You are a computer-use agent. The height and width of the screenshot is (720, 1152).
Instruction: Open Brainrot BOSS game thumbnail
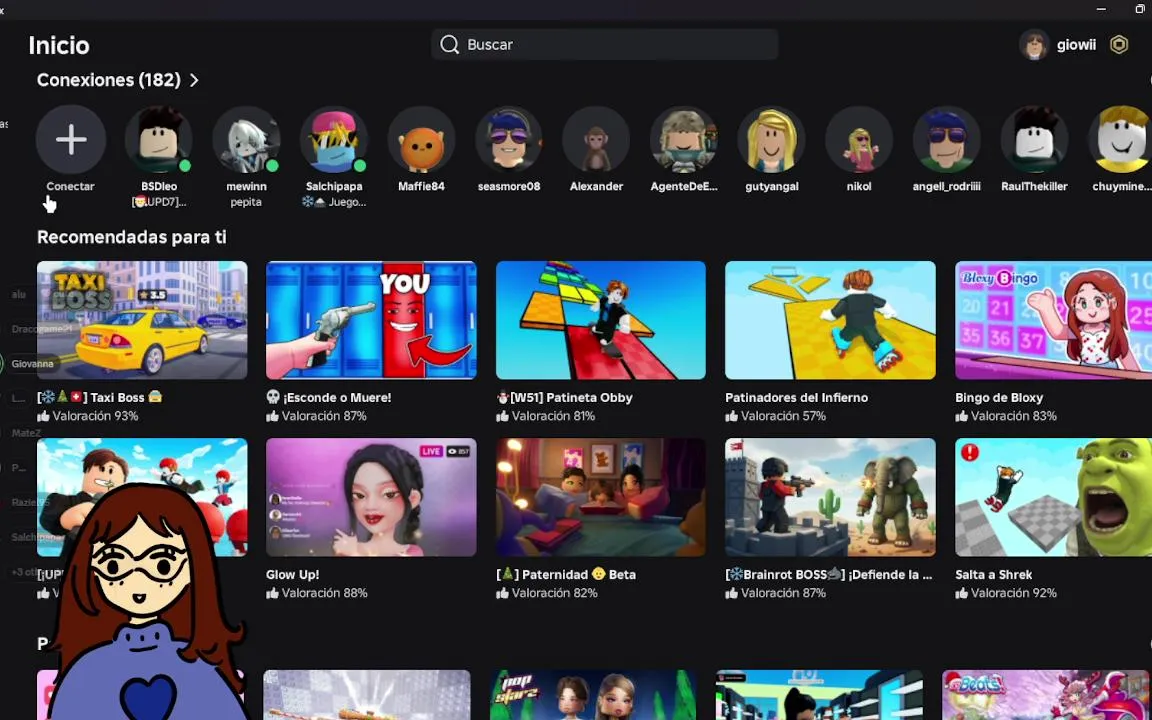pos(830,497)
